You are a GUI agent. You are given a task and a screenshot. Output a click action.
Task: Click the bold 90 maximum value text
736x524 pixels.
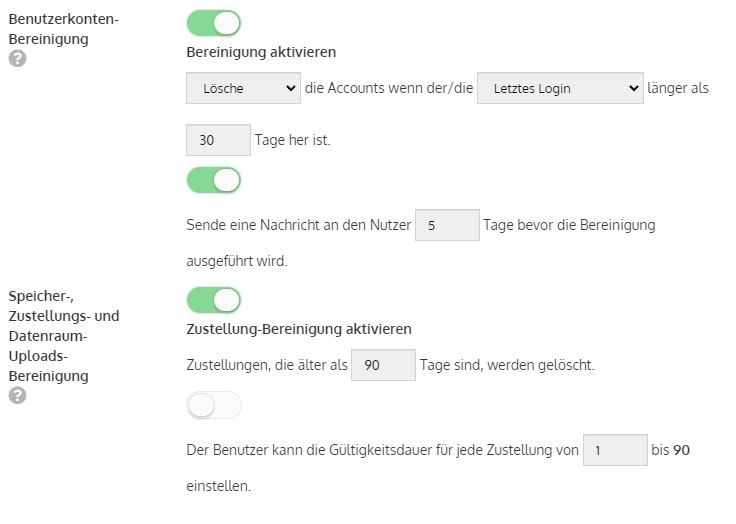point(681,450)
